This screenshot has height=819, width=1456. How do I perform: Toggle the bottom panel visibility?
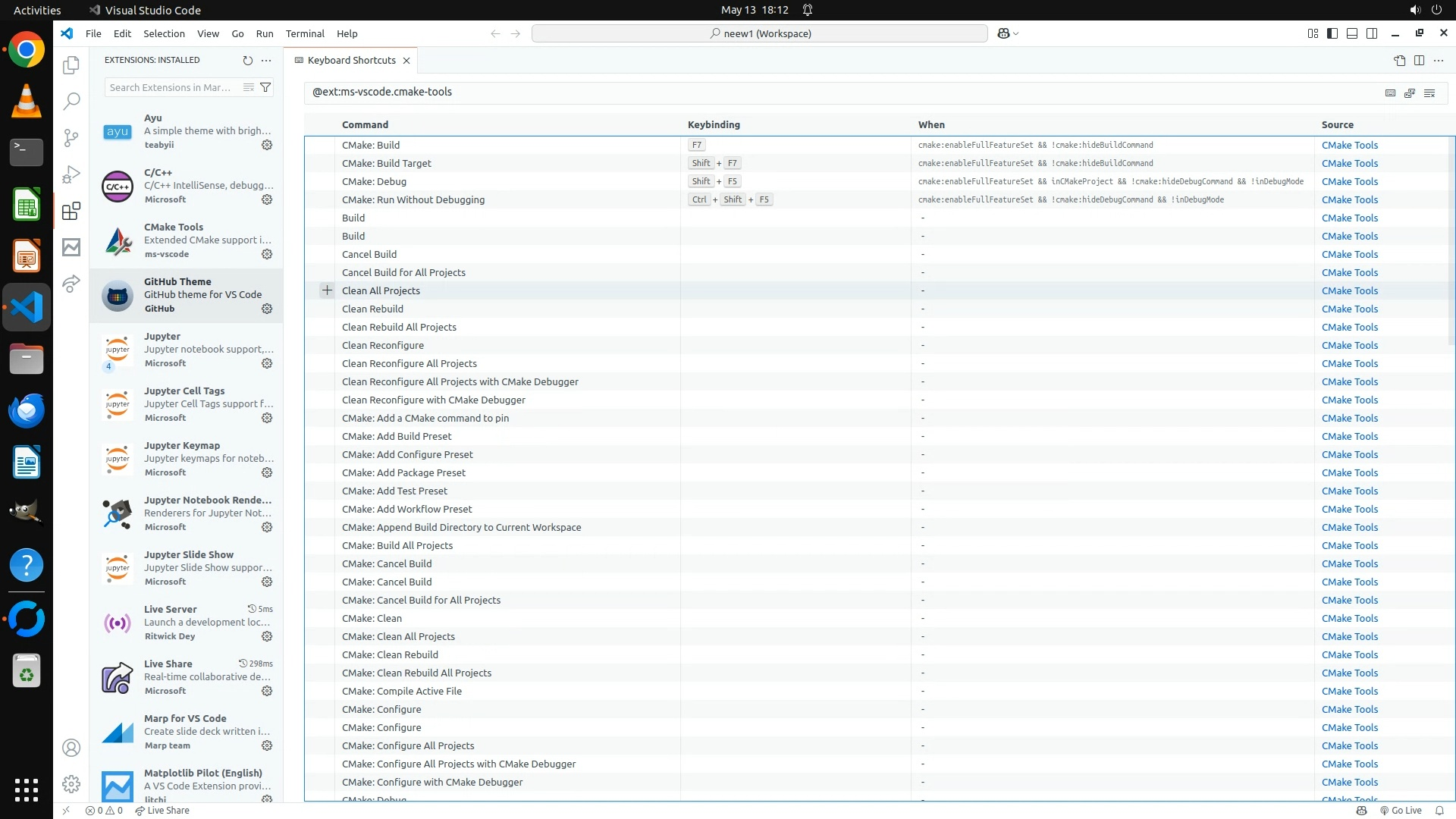coord(1352,33)
